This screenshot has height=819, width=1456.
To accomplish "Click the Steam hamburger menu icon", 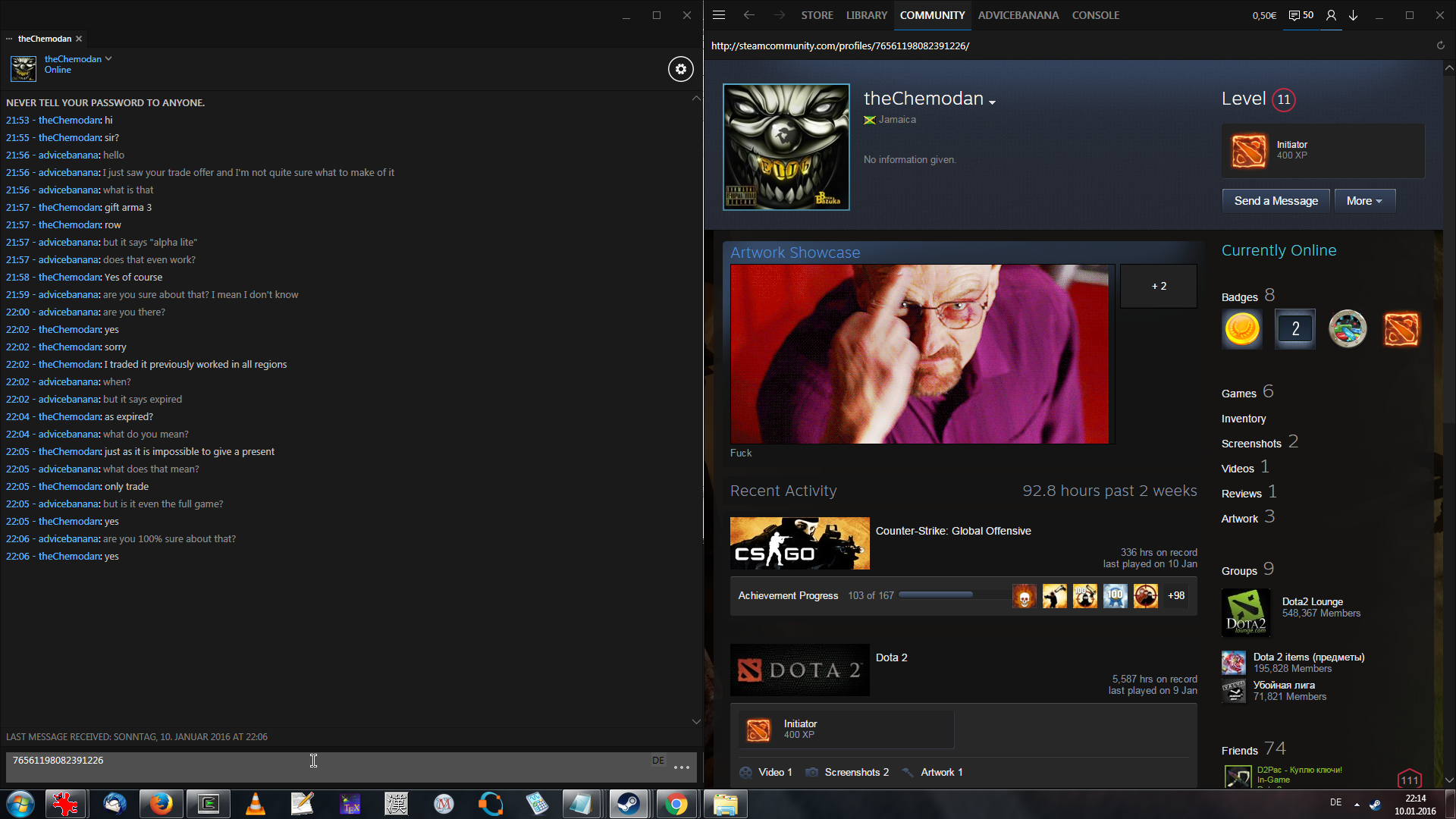I will click(719, 15).
